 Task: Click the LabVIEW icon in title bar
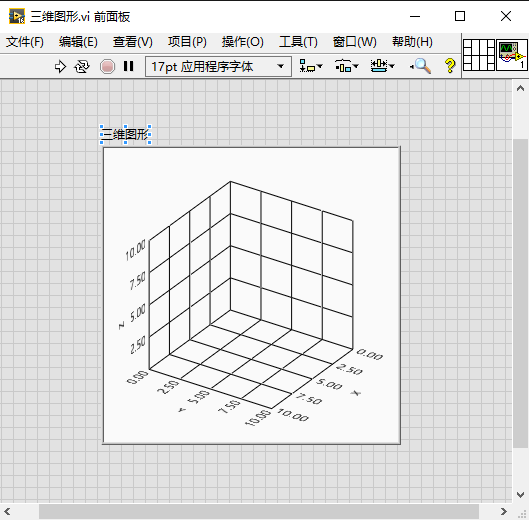pos(17,16)
